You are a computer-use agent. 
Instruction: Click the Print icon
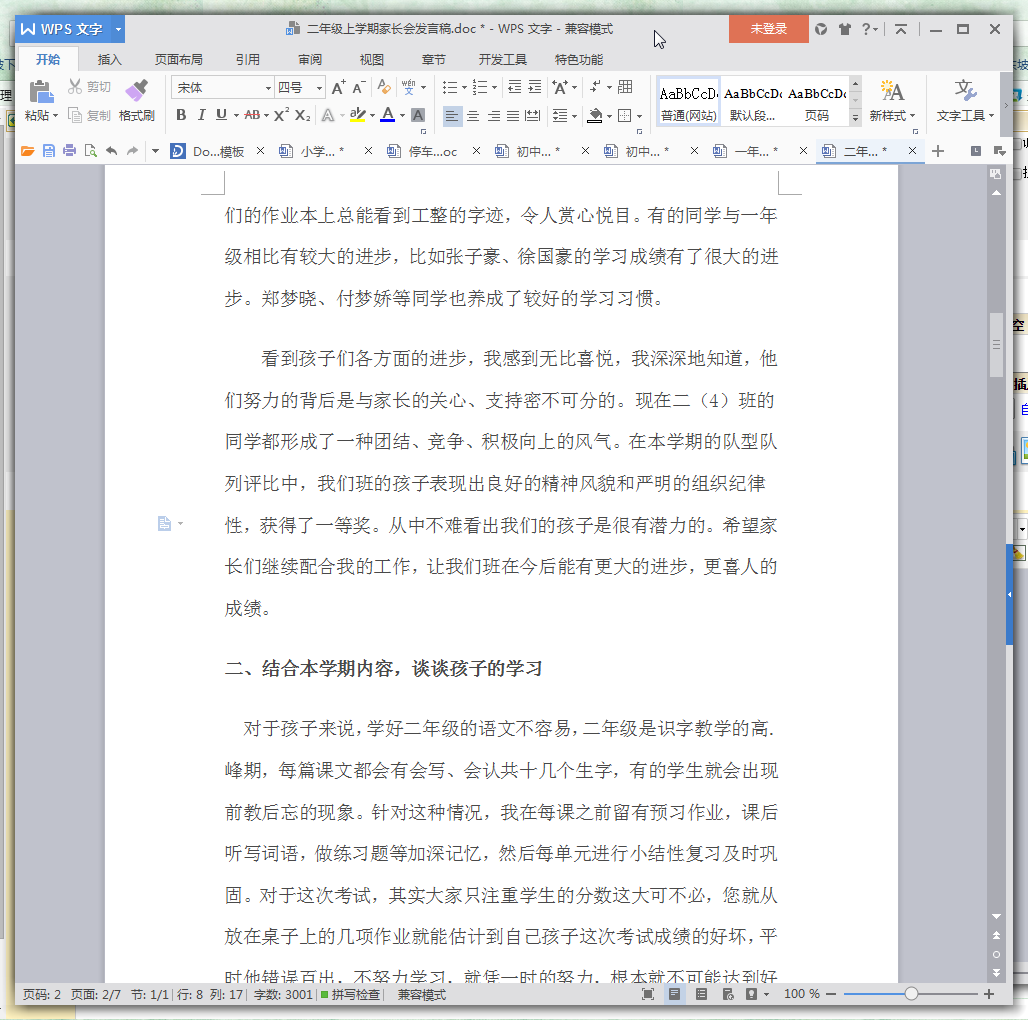69,151
